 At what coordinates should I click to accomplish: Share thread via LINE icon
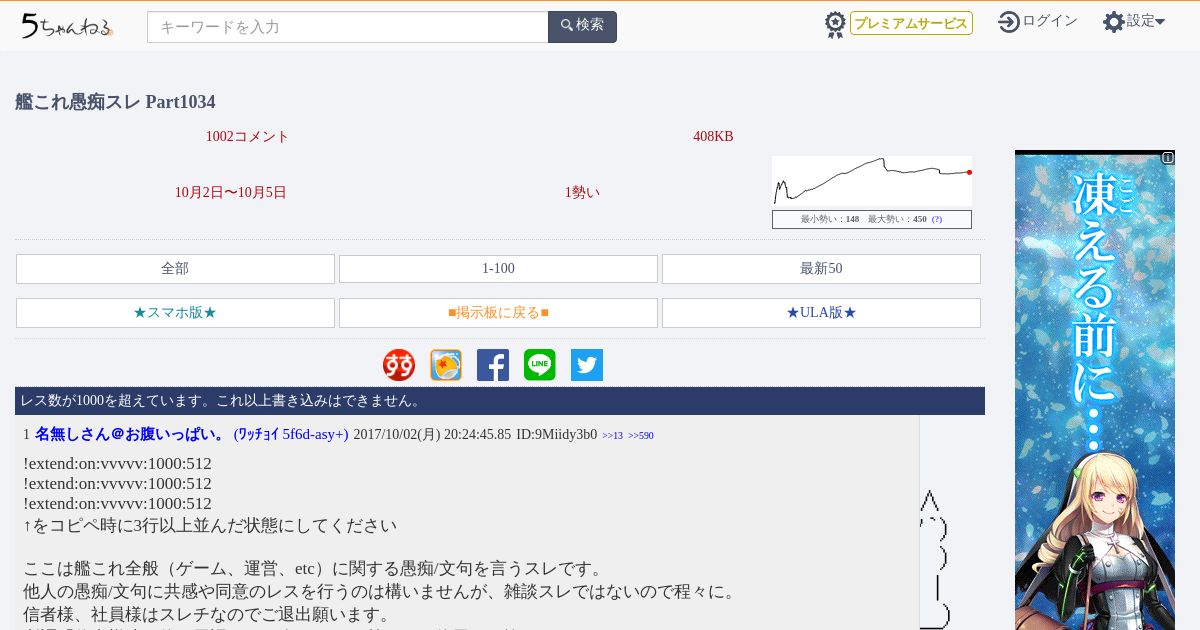coord(540,365)
